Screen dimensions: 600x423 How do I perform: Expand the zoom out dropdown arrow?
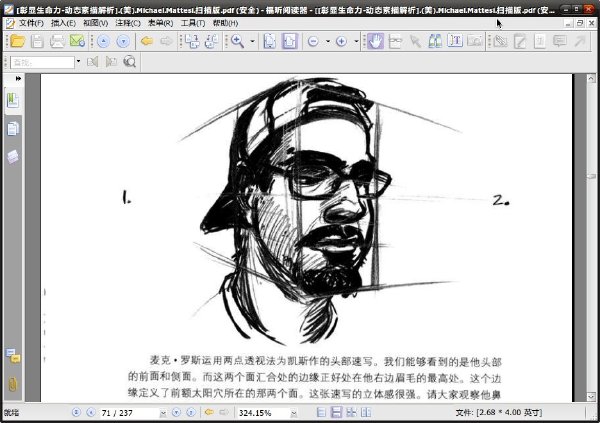click(328, 41)
